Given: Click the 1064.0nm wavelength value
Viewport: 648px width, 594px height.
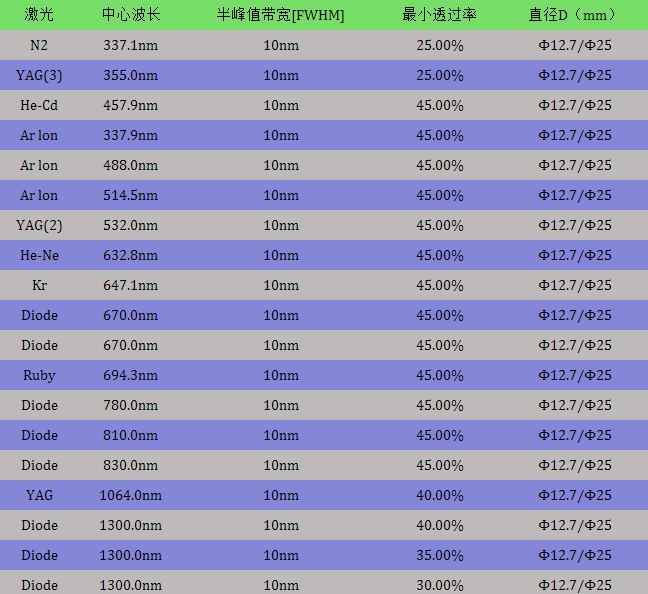Looking at the screenshot, I should click(x=131, y=495).
